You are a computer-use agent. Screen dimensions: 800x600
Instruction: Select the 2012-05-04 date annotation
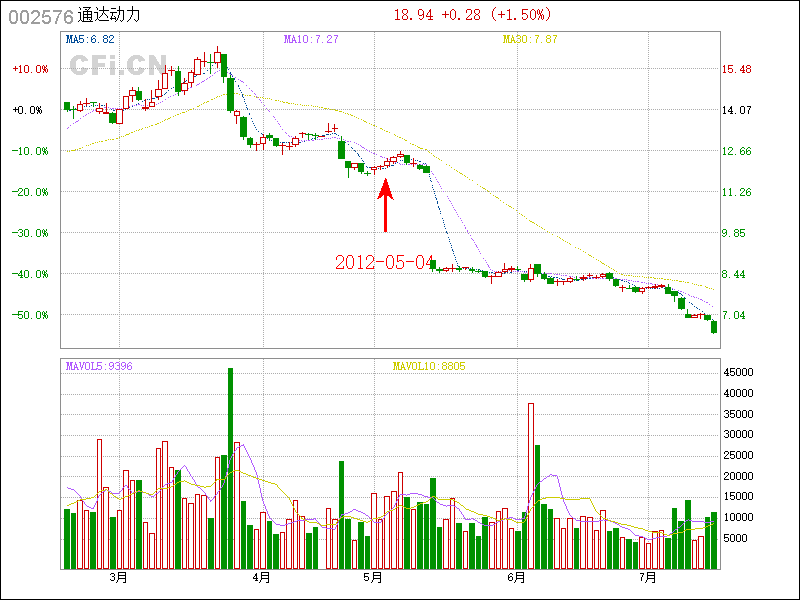384,262
